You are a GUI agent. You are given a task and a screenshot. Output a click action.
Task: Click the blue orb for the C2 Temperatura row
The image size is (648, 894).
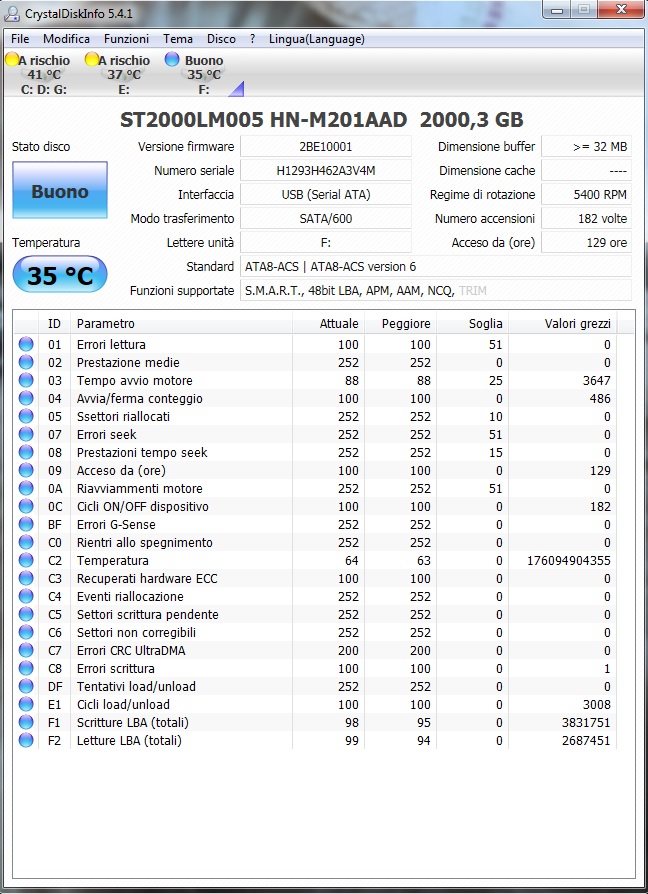[x=26, y=560]
